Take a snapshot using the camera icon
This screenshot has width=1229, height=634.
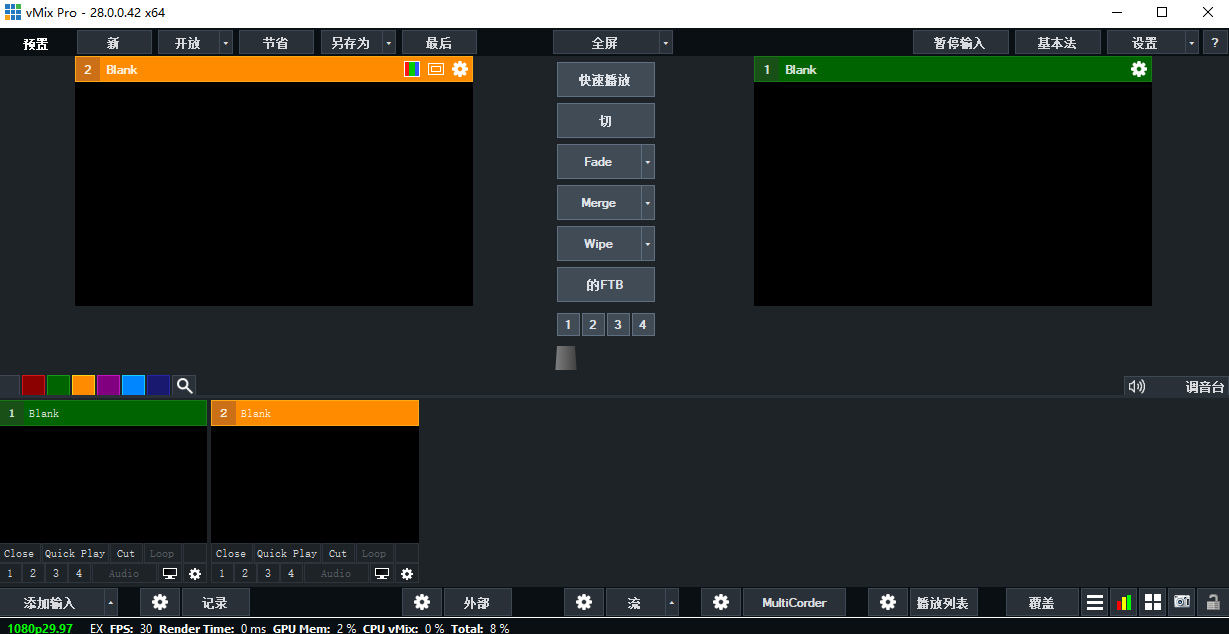click(1182, 602)
